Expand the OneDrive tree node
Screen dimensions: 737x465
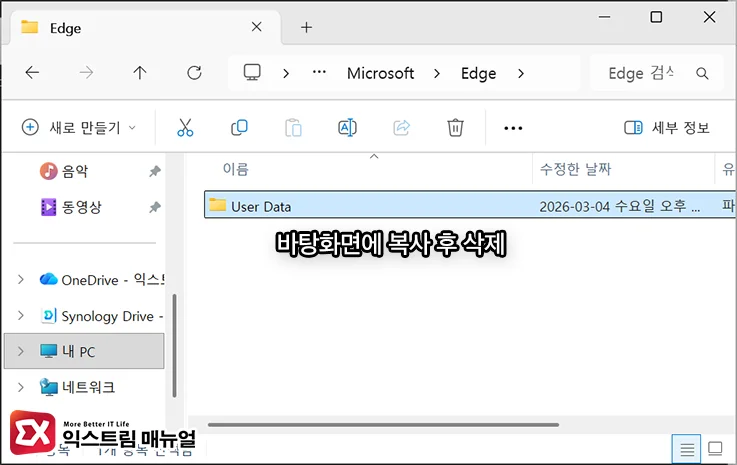click(21, 280)
